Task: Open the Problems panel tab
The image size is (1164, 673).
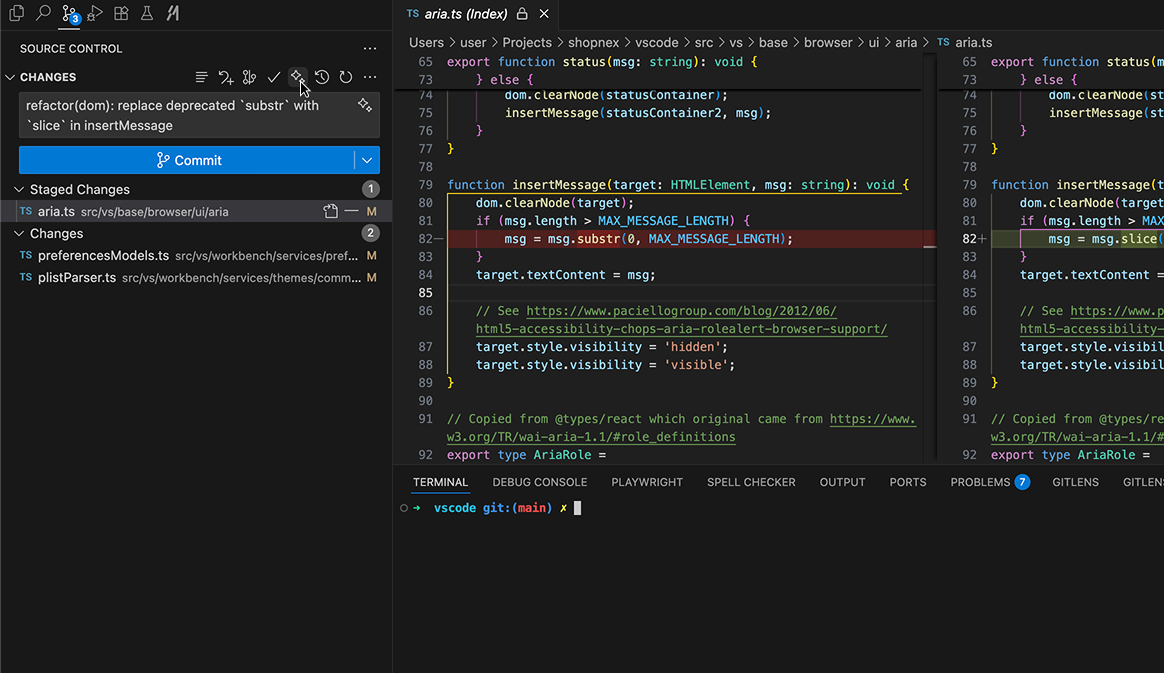Action: pos(980,482)
